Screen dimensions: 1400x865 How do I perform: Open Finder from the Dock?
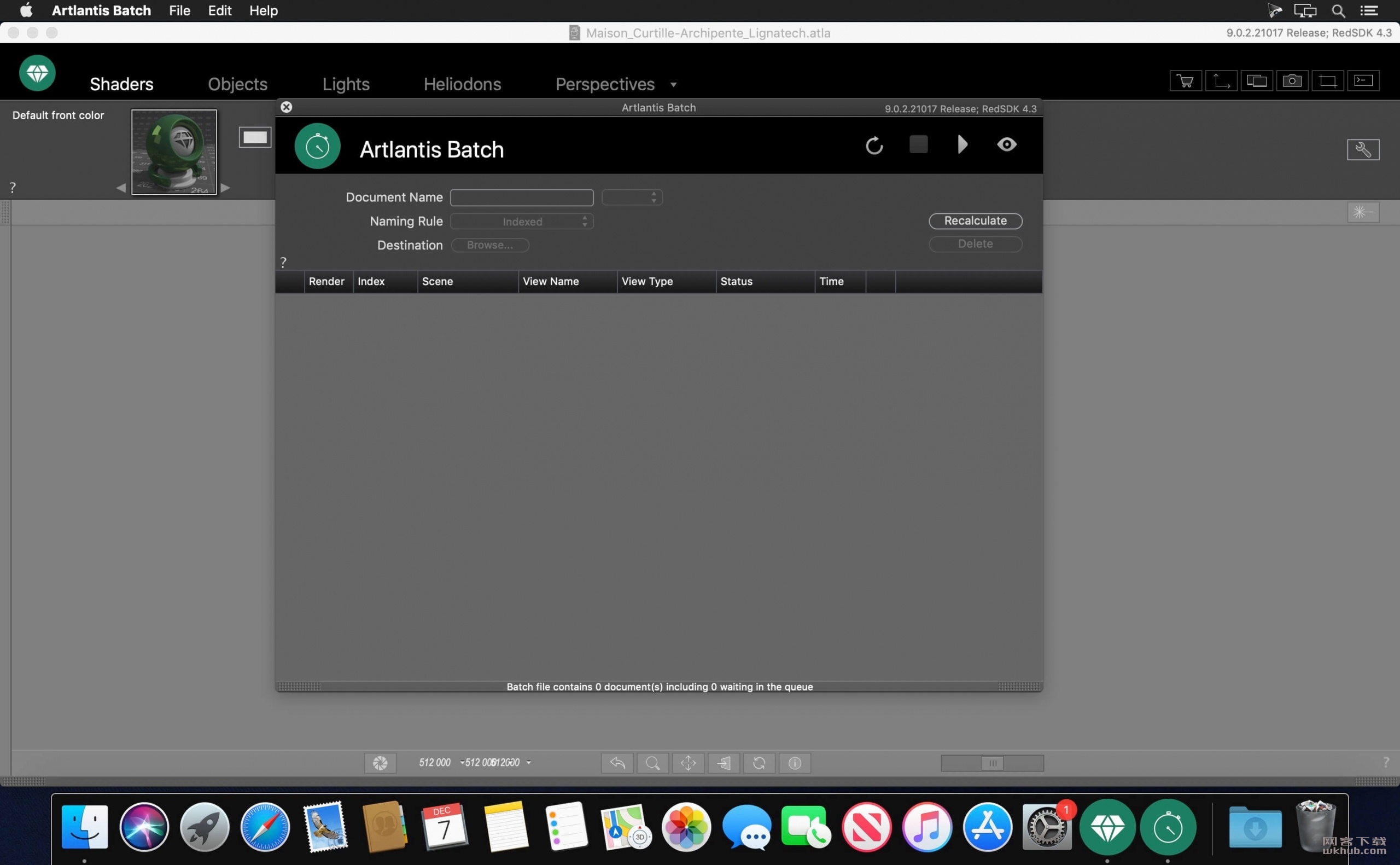85,827
